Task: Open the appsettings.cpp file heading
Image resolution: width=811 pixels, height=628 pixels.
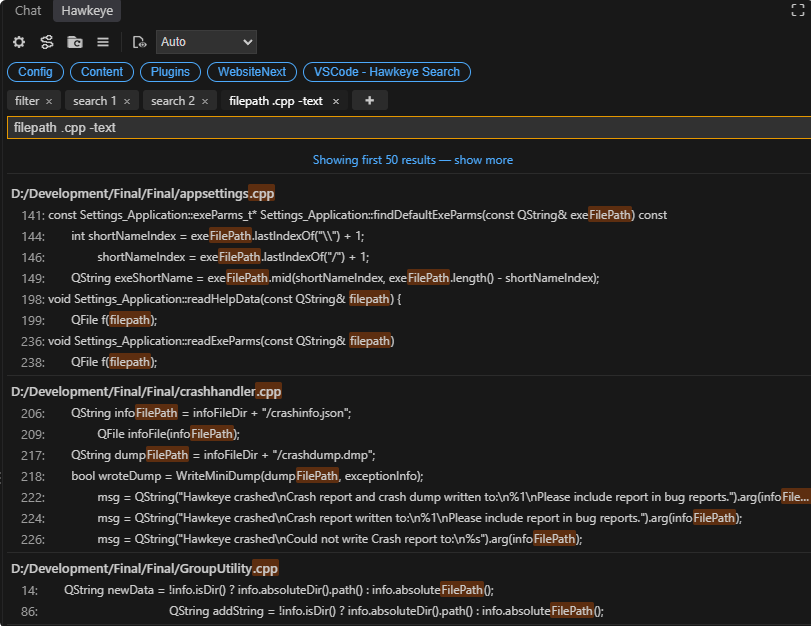Action: 143,193
